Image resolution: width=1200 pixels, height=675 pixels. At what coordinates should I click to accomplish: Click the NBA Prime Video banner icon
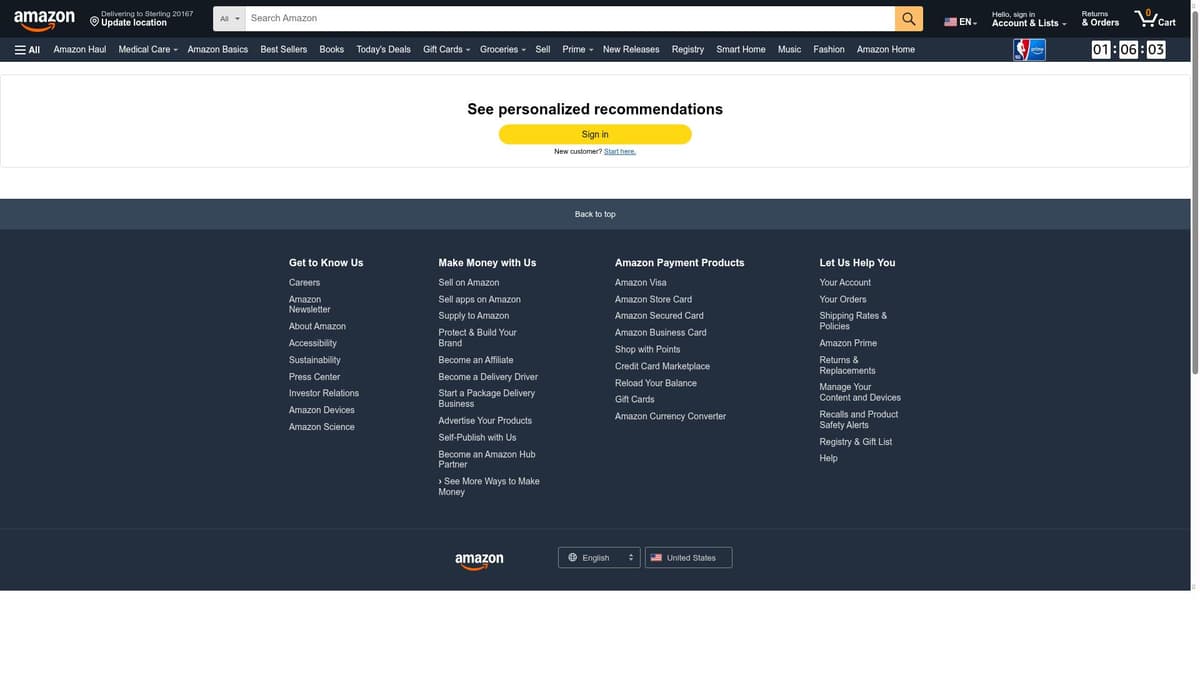(1029, 50)
